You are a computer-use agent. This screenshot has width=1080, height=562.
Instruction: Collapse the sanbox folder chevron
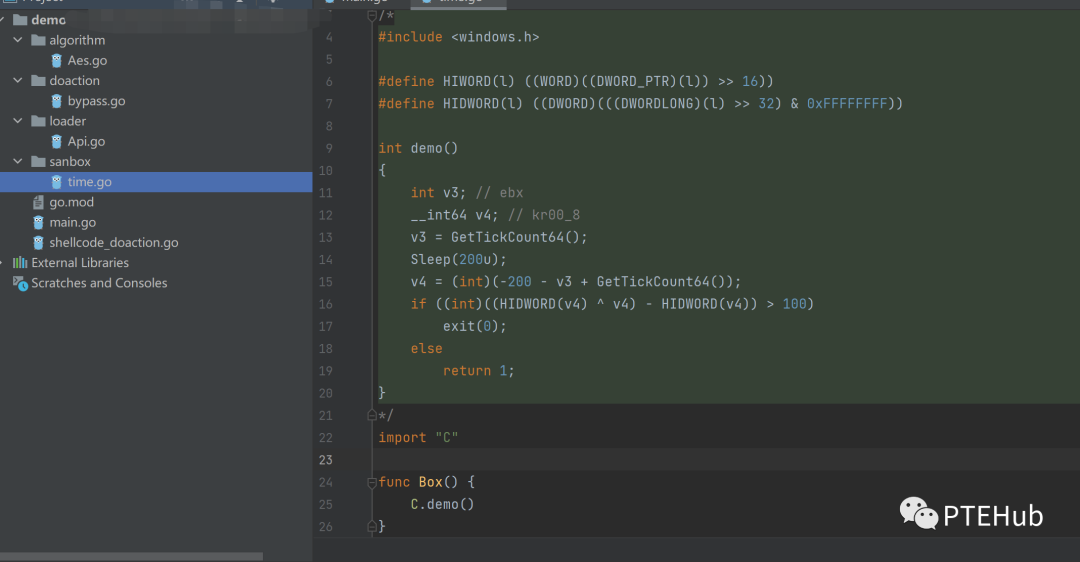[18, 162]
